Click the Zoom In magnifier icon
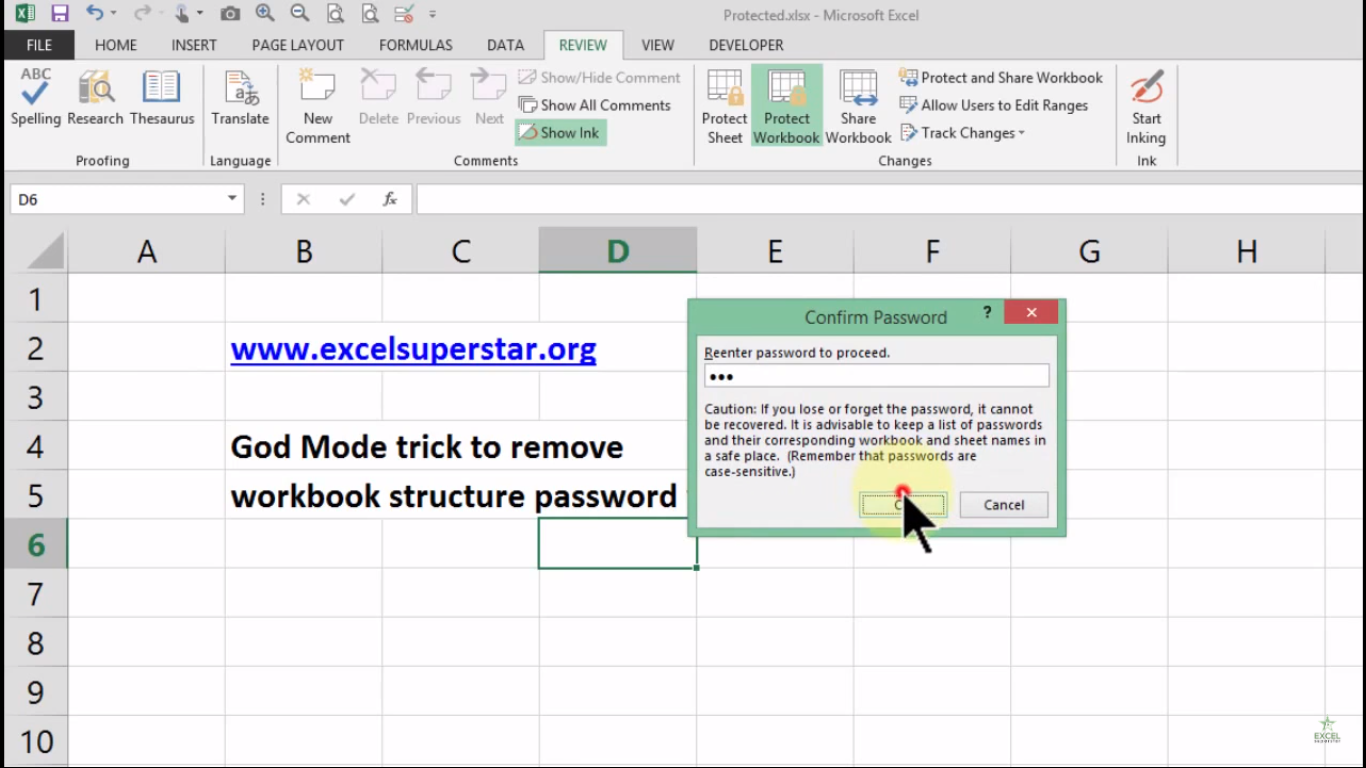Viewport: 1366px width, 768px height. coord(265,14)
